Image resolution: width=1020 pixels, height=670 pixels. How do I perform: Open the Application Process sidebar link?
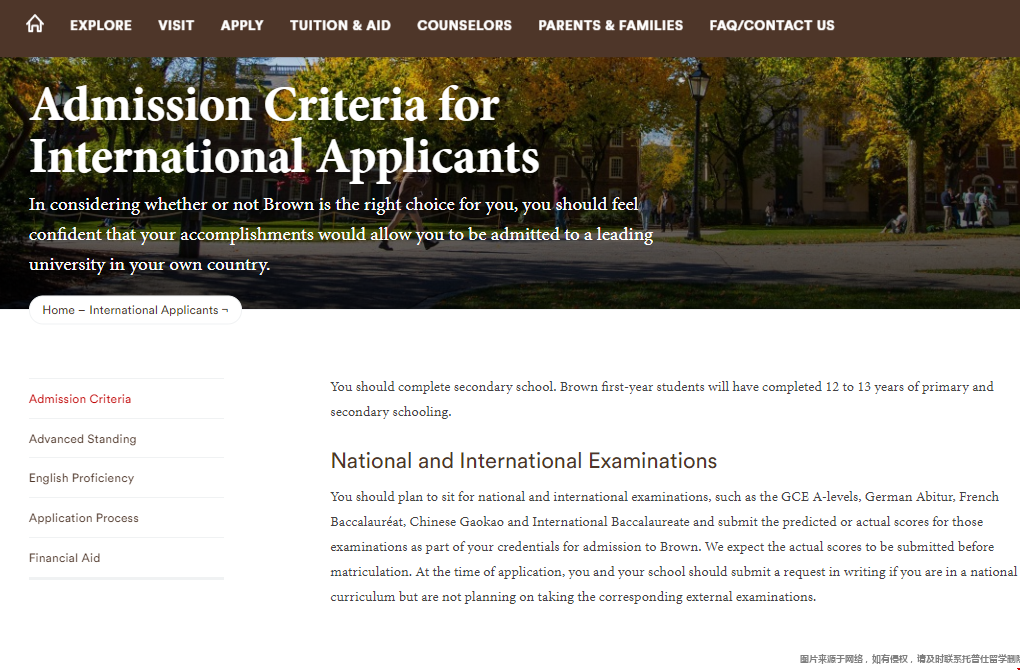84,518
